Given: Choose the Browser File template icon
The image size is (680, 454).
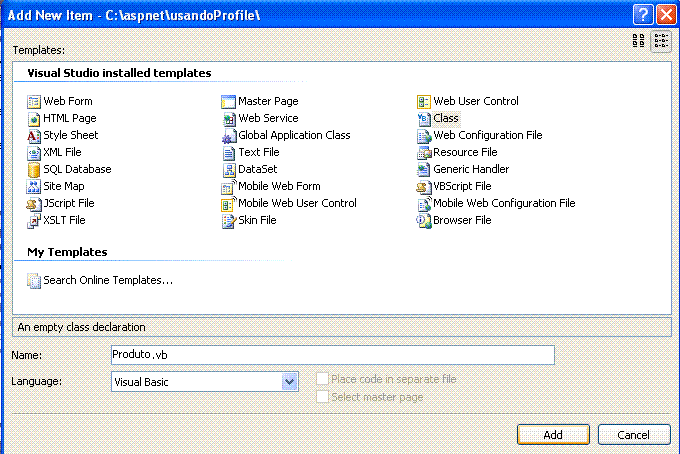Looking at the screenshot, I should pos(424,221).
